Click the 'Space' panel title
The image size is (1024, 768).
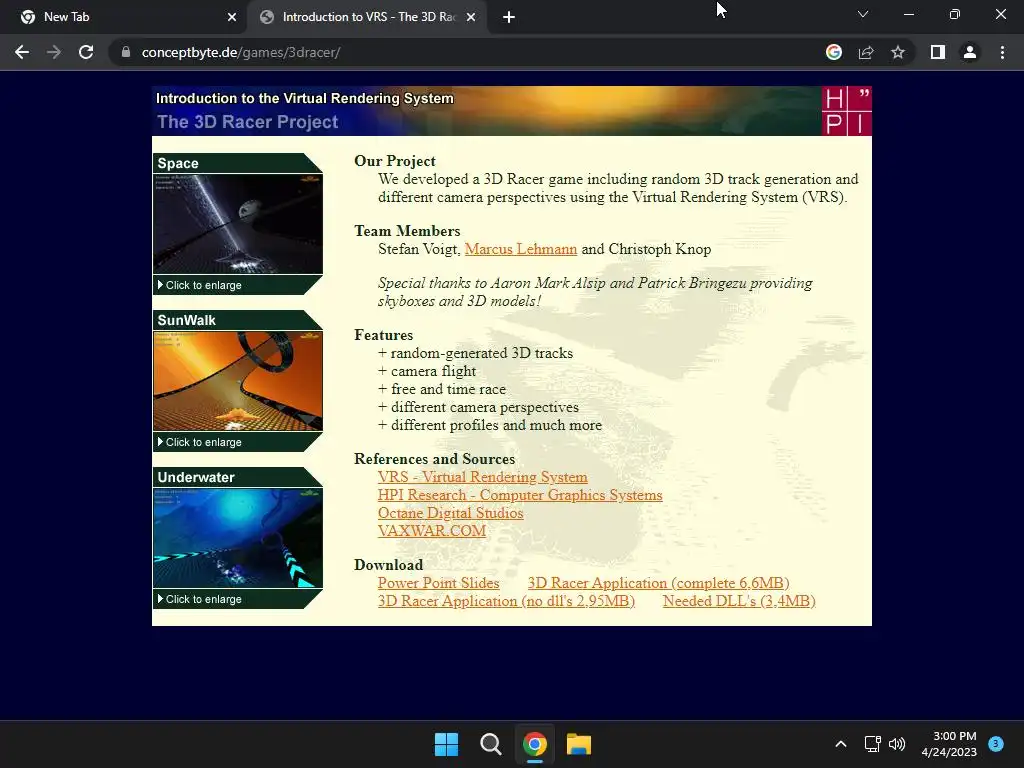pos(178,163)
